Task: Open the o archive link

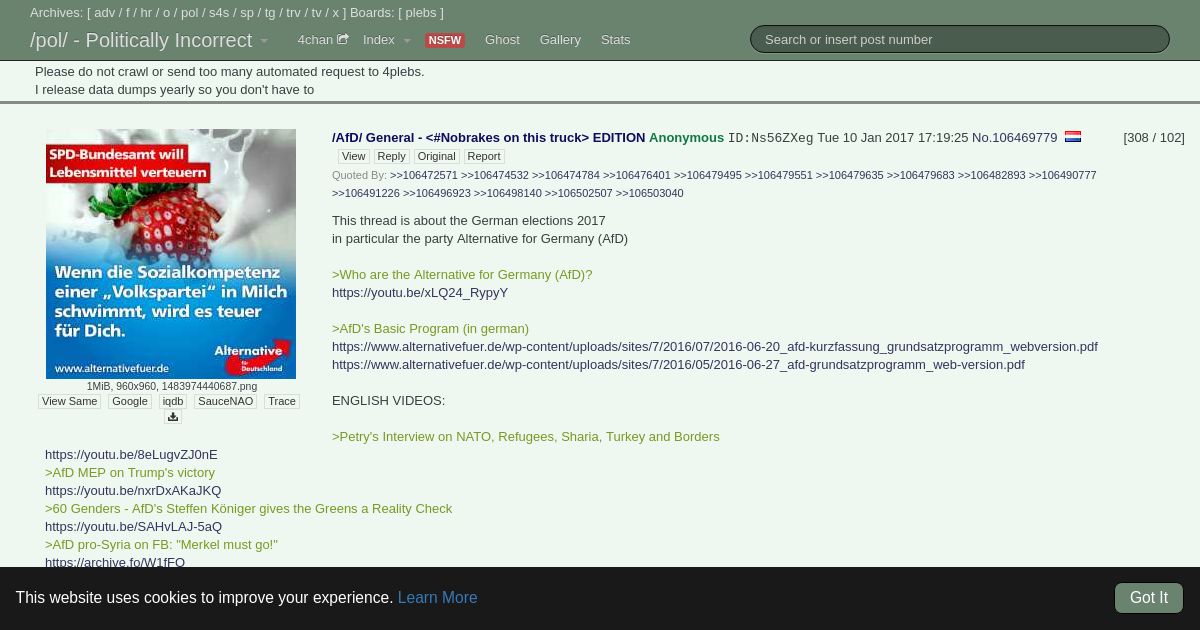Action: [166, 13]
